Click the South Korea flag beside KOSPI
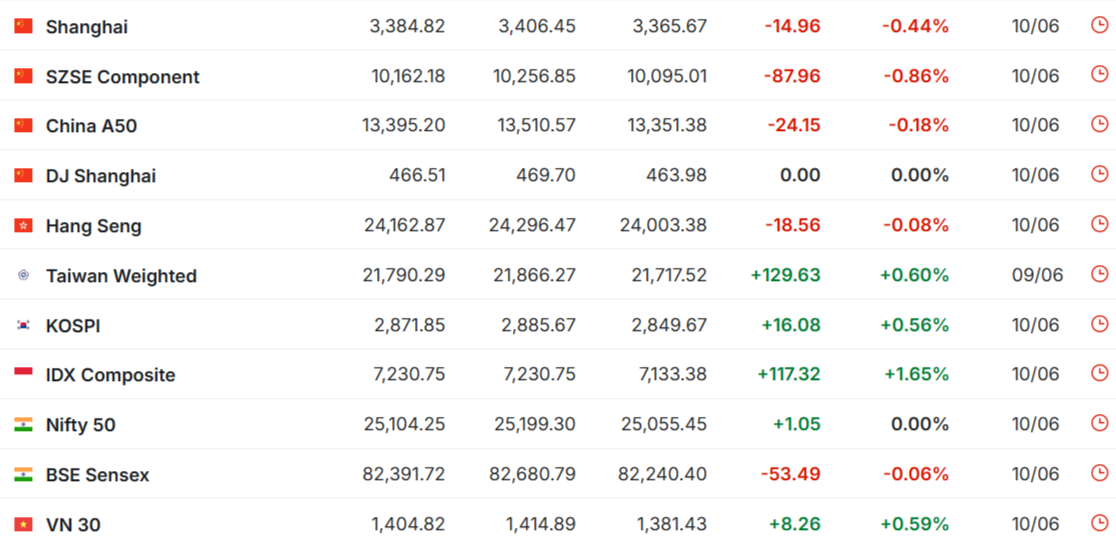Viewport: 1116px width, 539px height. coord(23,325)
